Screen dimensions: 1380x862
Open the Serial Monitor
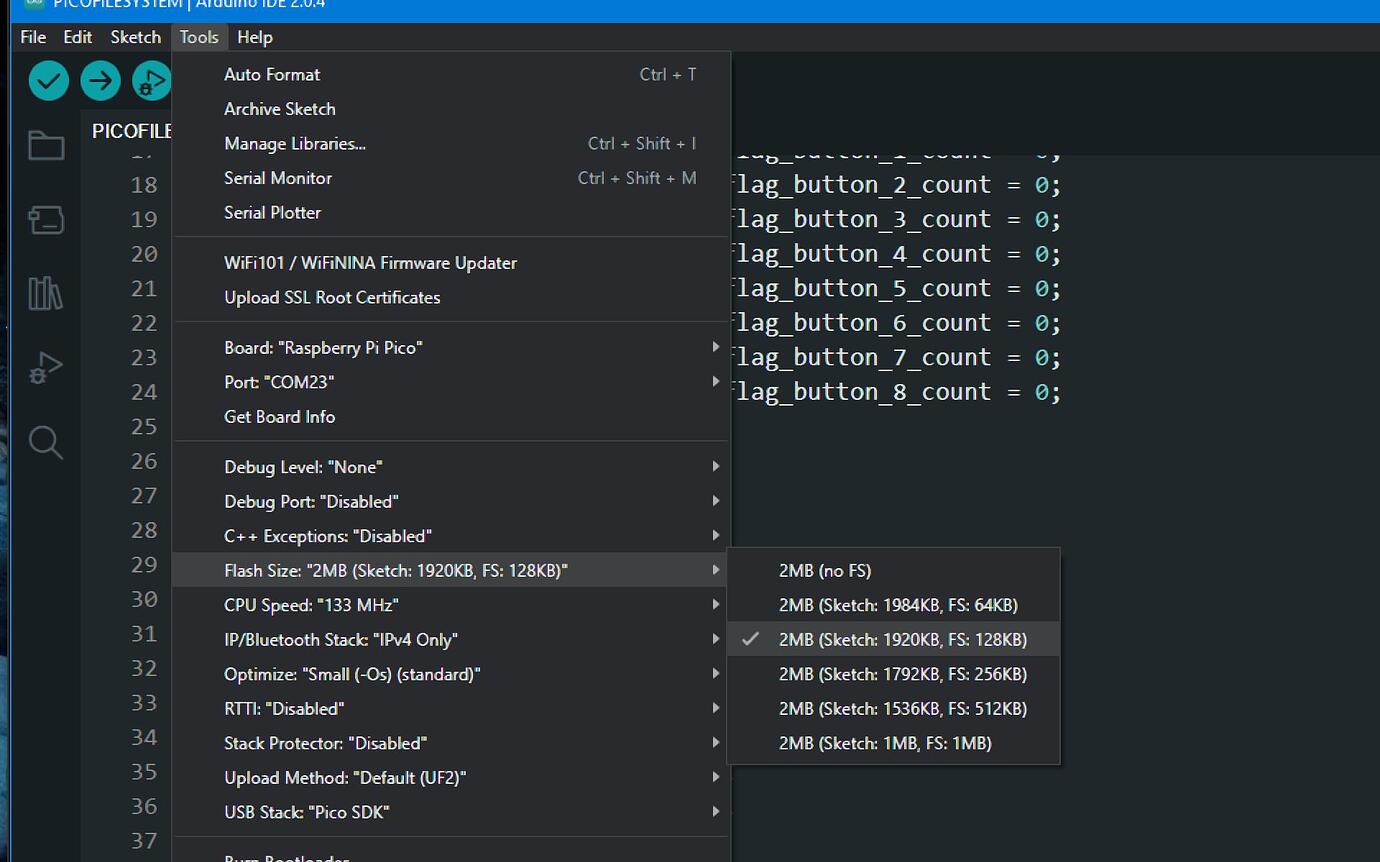[277, 178]
